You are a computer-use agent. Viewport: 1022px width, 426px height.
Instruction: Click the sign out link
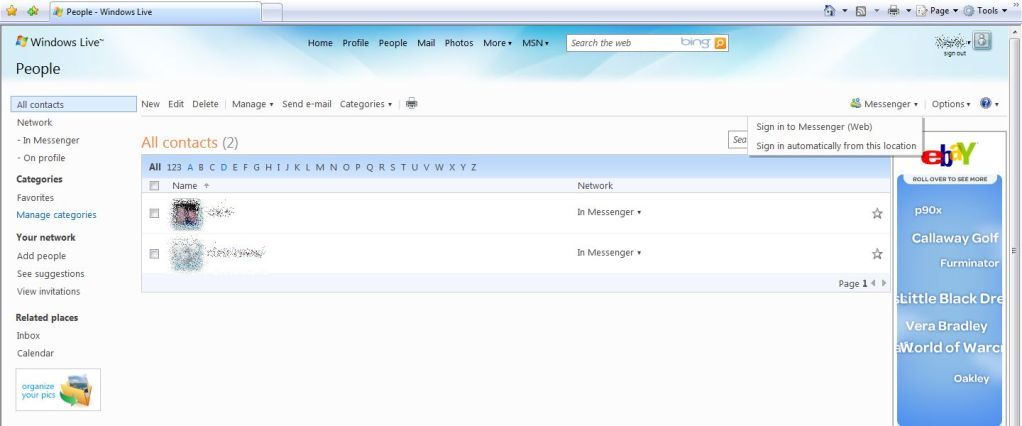pyautogui.click(x=954, y=53)
